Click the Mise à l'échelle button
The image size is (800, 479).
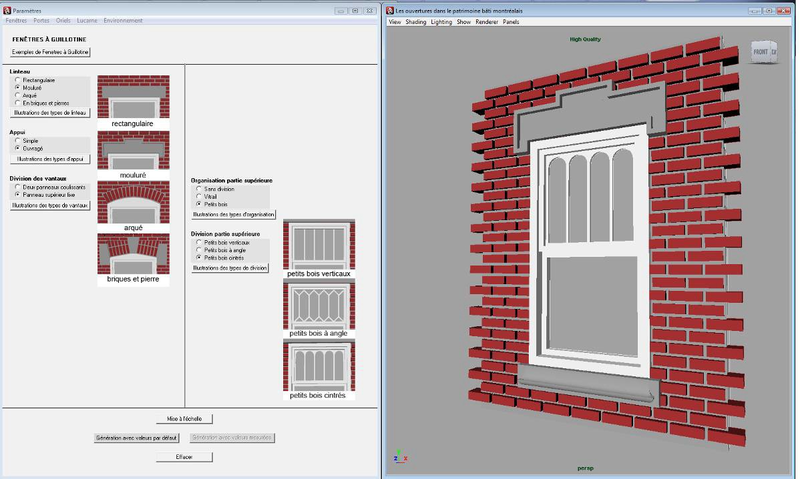point(184,419)
